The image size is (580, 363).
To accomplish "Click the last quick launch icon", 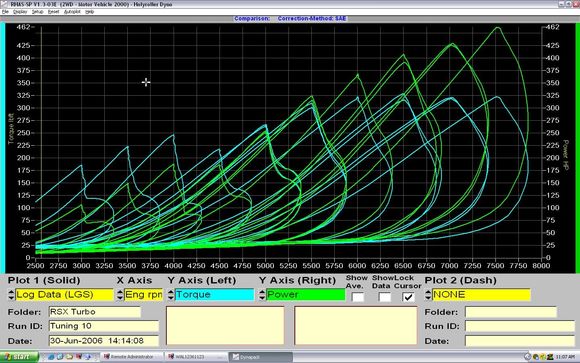I will click(88, 357).
